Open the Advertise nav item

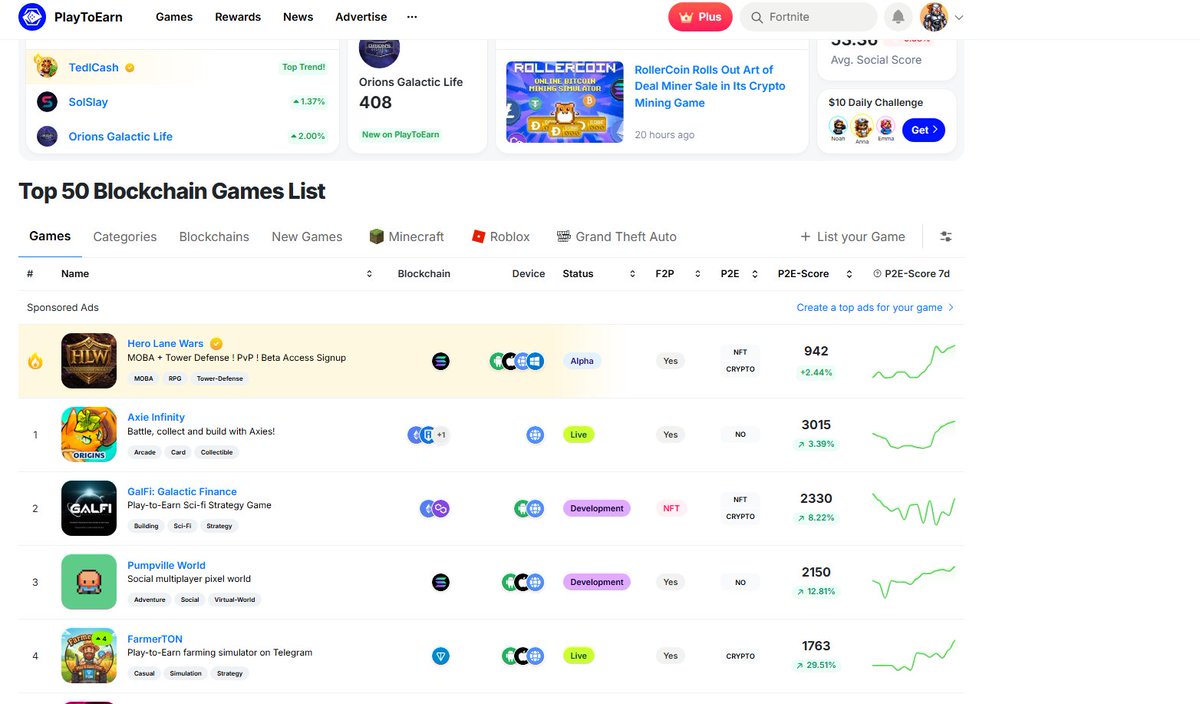[x=361, y=17]
